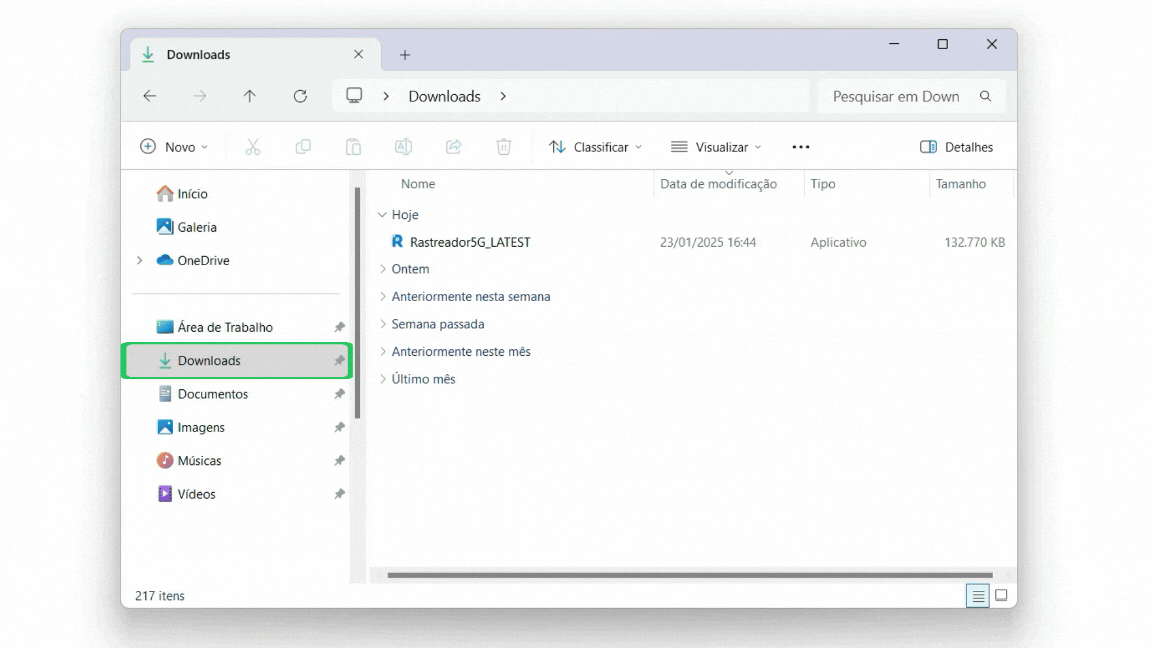The width and height of the screenshot is (1152, 648).
Task: Maximize the File Explorer window
Action: pyautogui.click(x=943, y=44)
